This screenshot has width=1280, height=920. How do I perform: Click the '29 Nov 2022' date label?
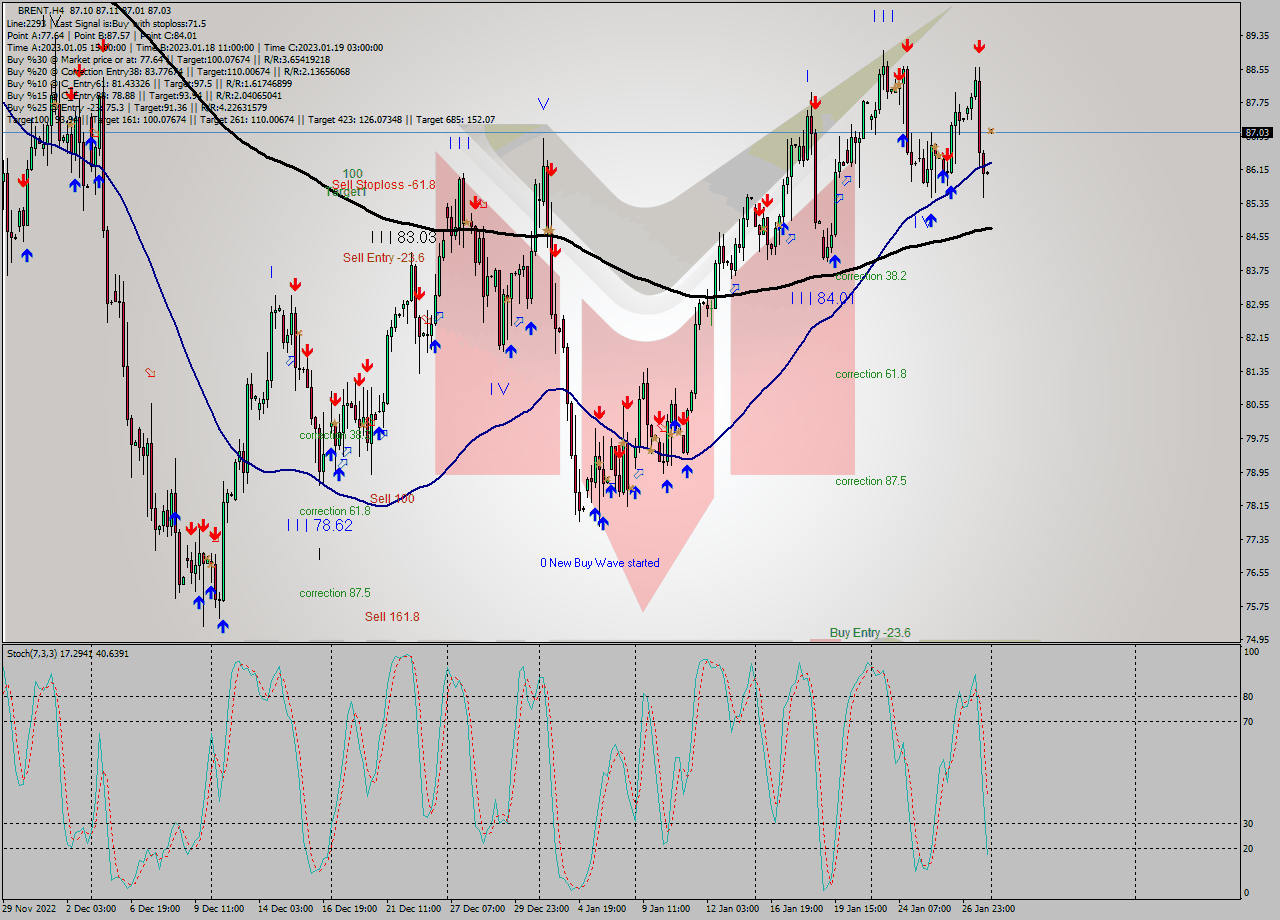[x=30, y=909]
